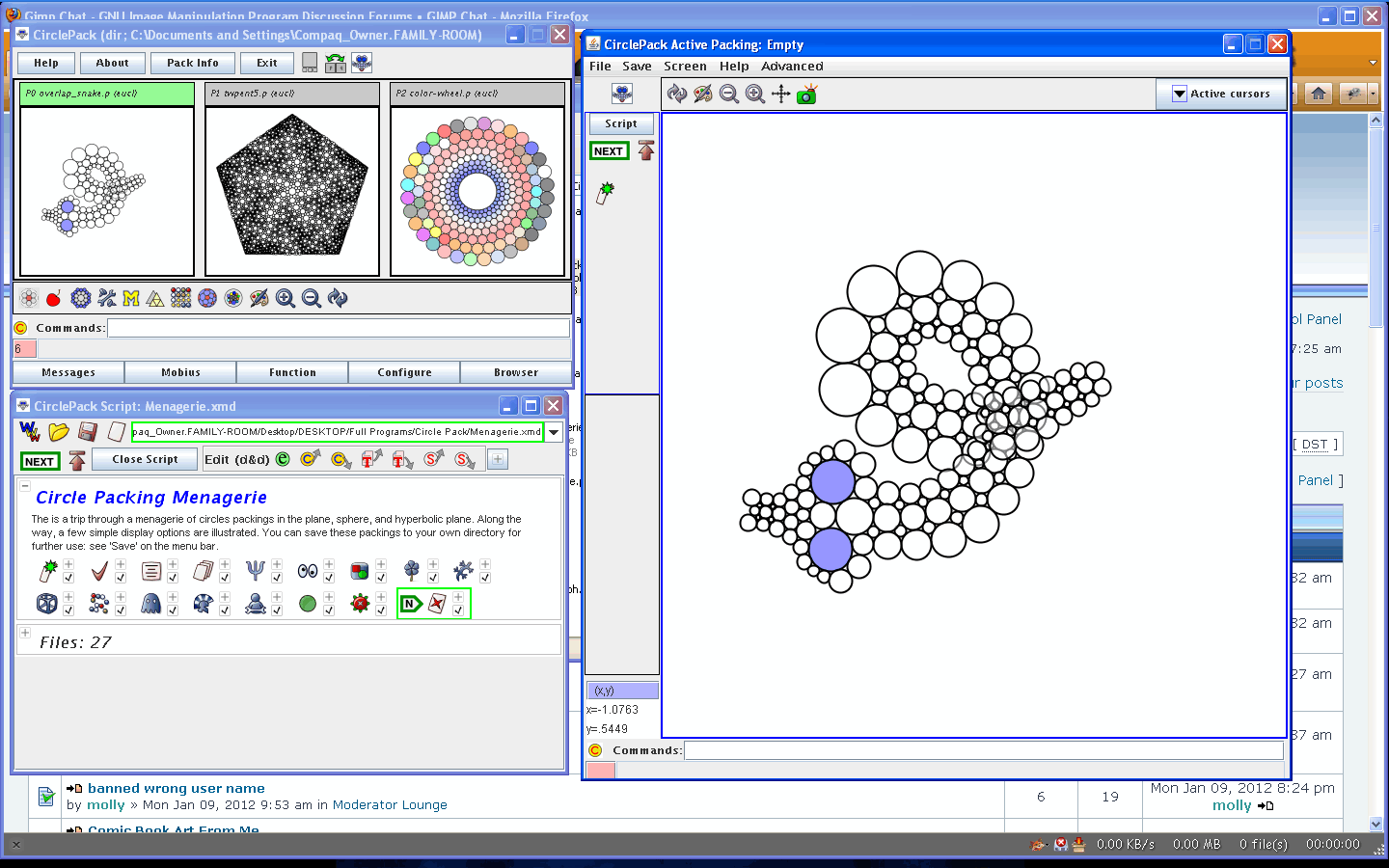Expand plus box beside the eyes icon
Image resolution: width=1389 pixels, height=868 pixels.
tap(329, 564)
